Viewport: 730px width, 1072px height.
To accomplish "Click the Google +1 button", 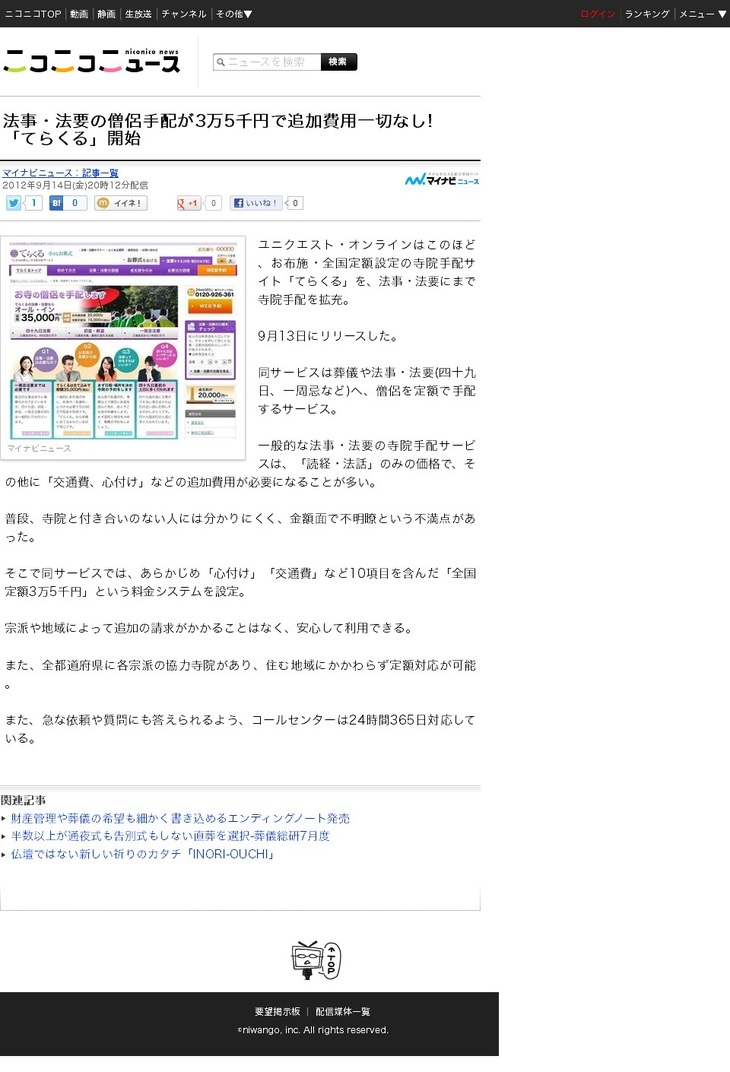I will [187, 203].
